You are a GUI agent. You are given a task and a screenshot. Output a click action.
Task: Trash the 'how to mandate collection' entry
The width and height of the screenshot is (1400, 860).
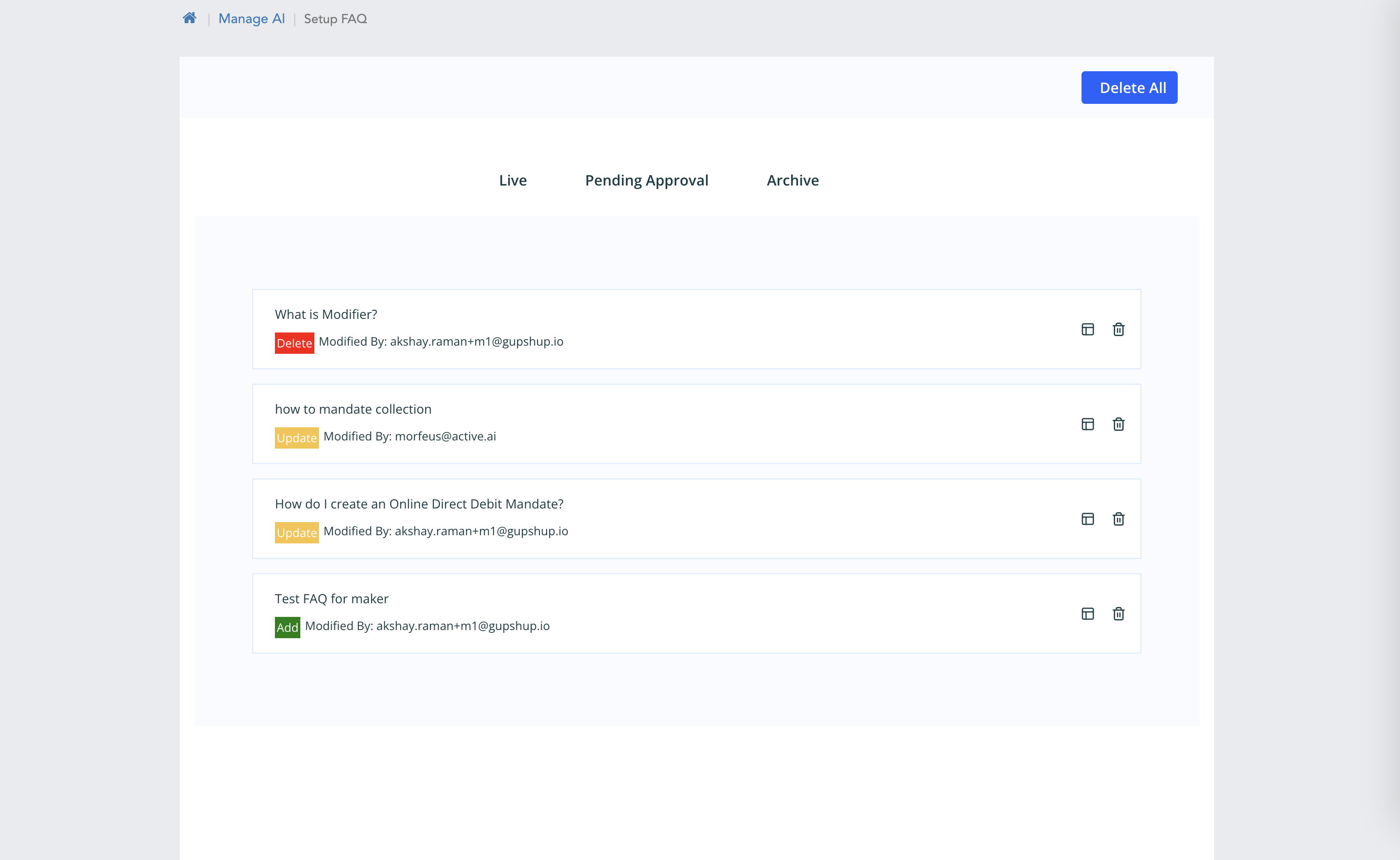pos(1118,424)
